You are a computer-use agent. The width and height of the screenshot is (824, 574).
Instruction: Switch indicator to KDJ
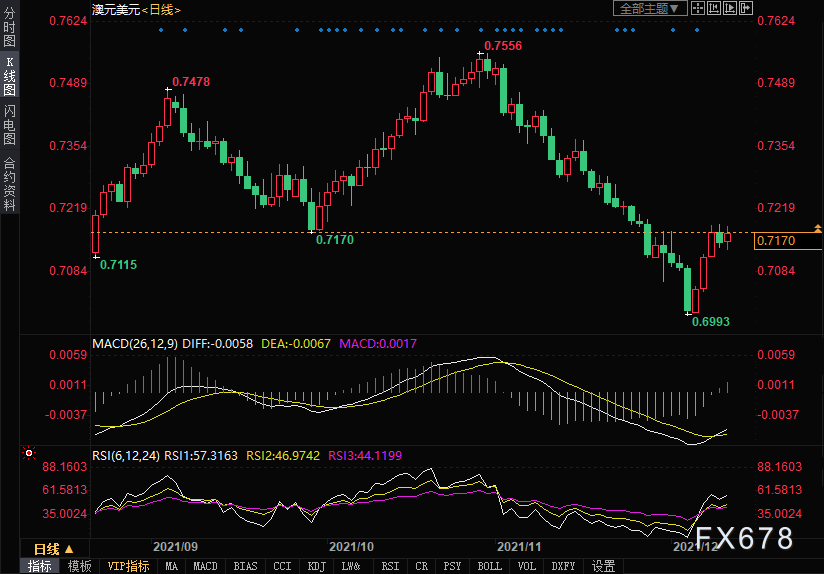(316, 566)
